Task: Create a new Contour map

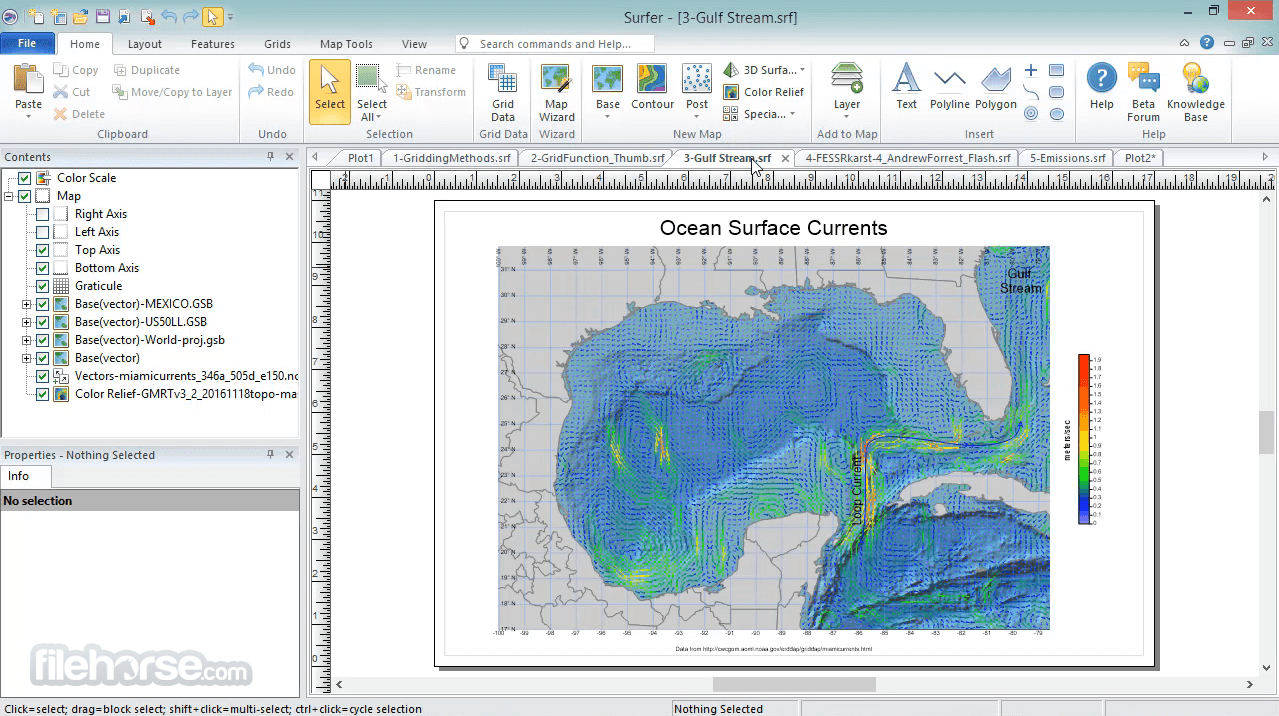Action: click(653, 87)
